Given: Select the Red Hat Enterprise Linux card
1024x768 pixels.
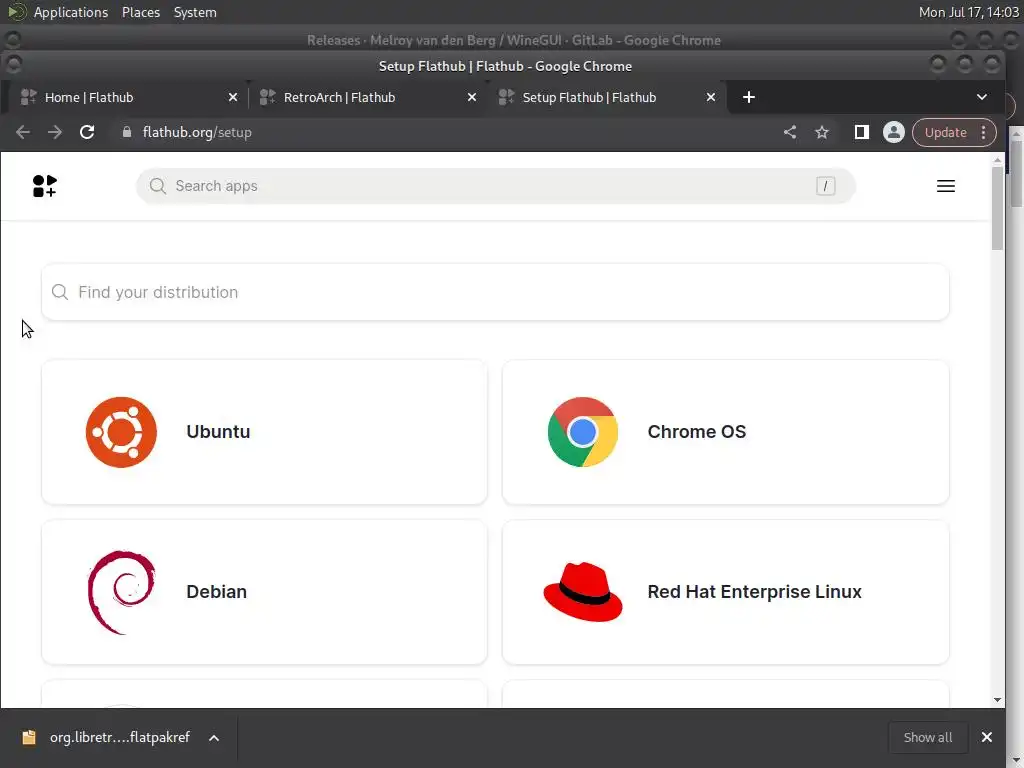Looking at the screenshot, I should 726,592.
